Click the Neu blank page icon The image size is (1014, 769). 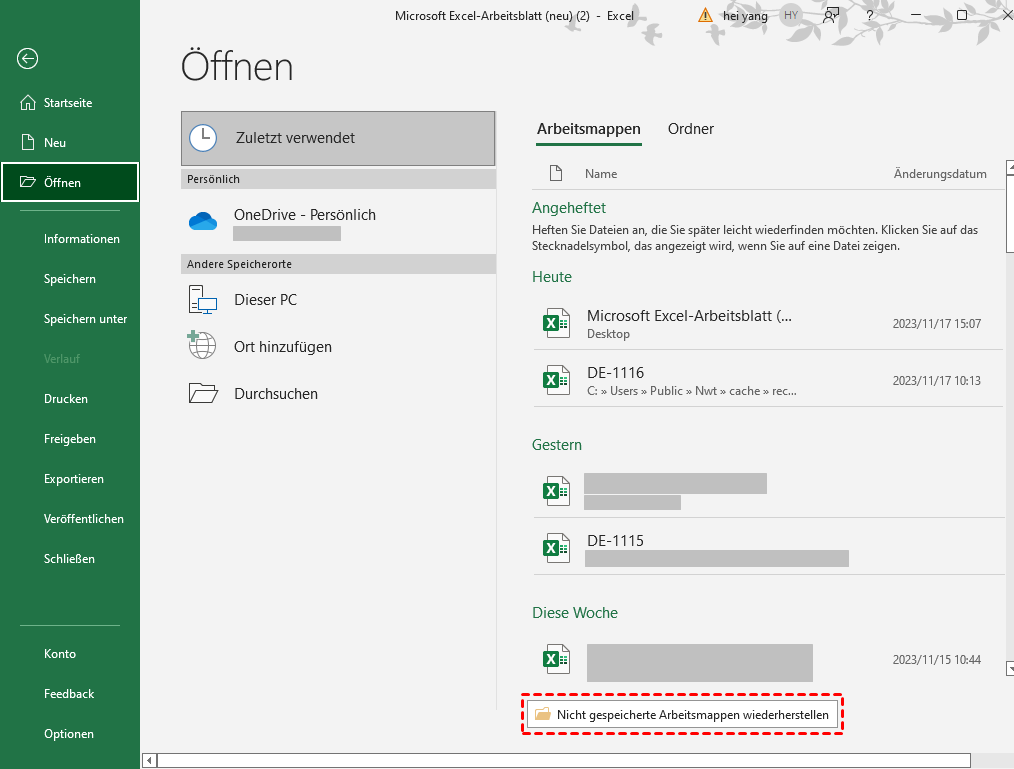[28, 142]
